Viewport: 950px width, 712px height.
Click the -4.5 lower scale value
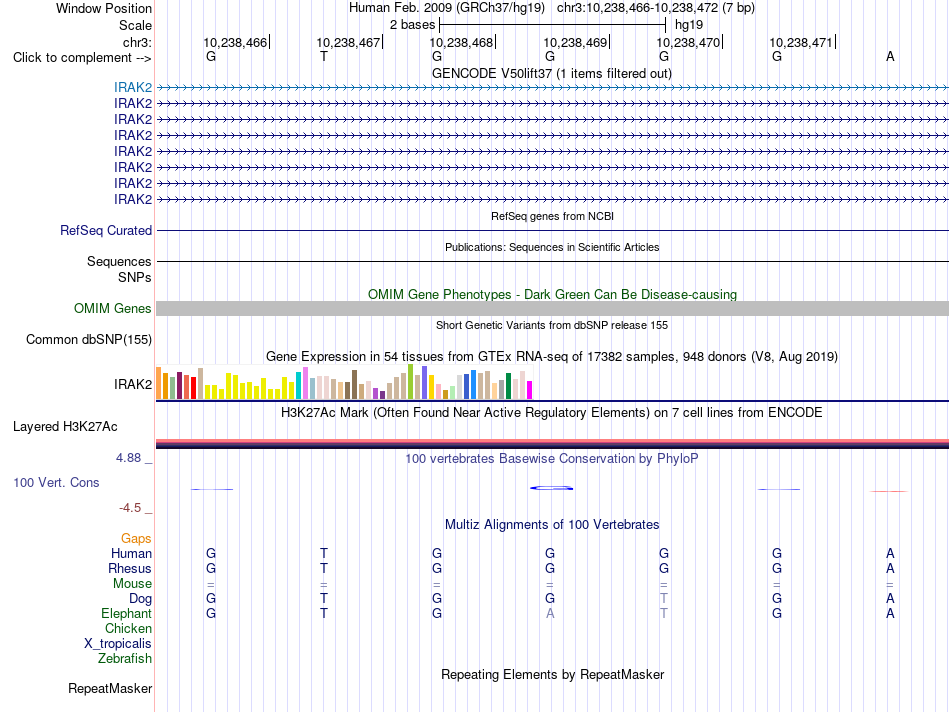[130, 508]
